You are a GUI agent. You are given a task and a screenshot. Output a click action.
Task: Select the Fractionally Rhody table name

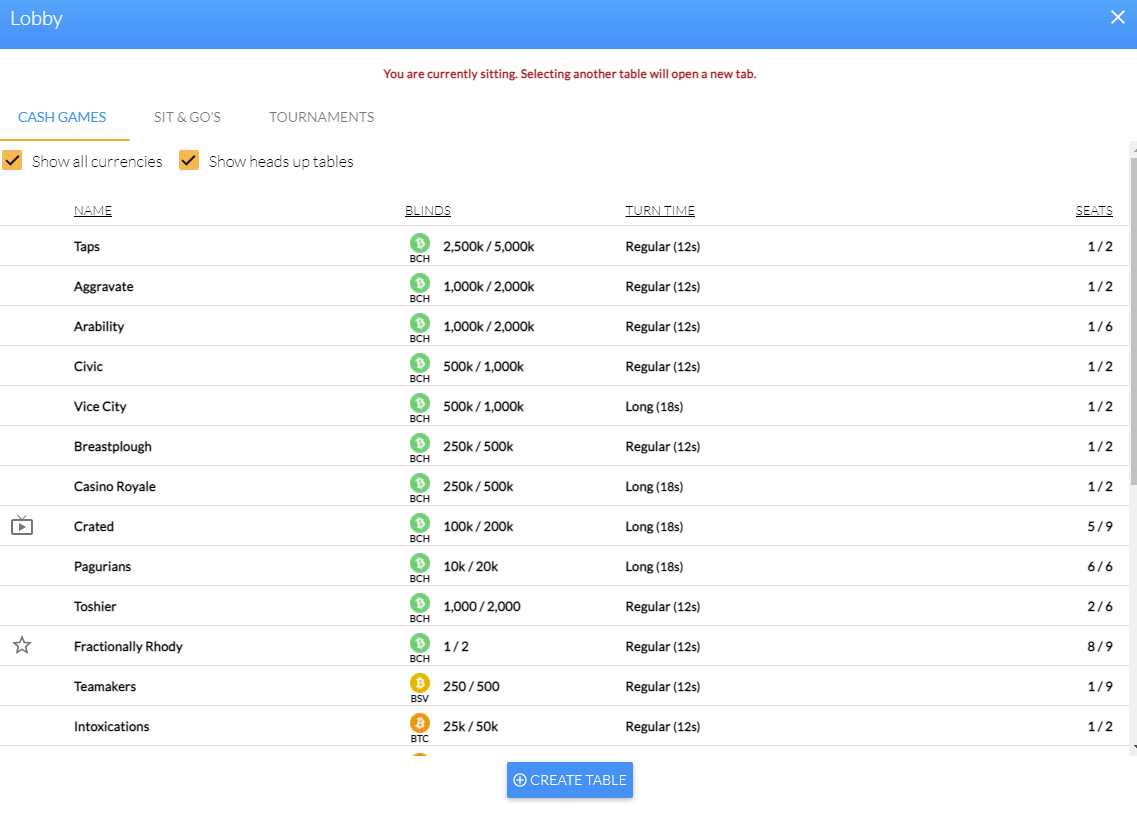pos(128,646)
